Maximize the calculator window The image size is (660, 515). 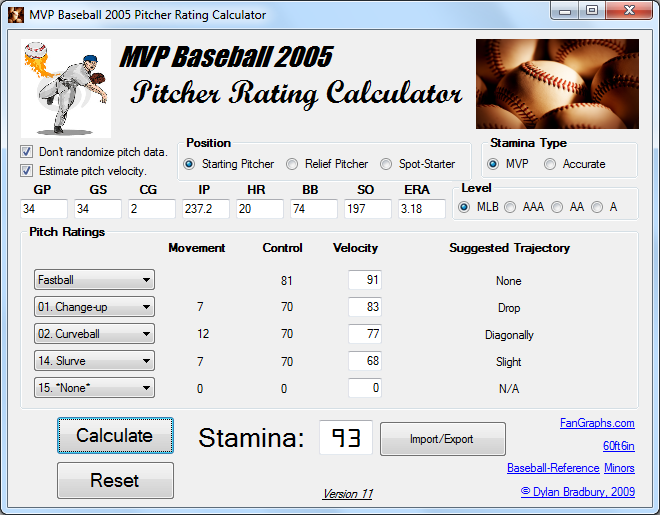click(592, 11)
